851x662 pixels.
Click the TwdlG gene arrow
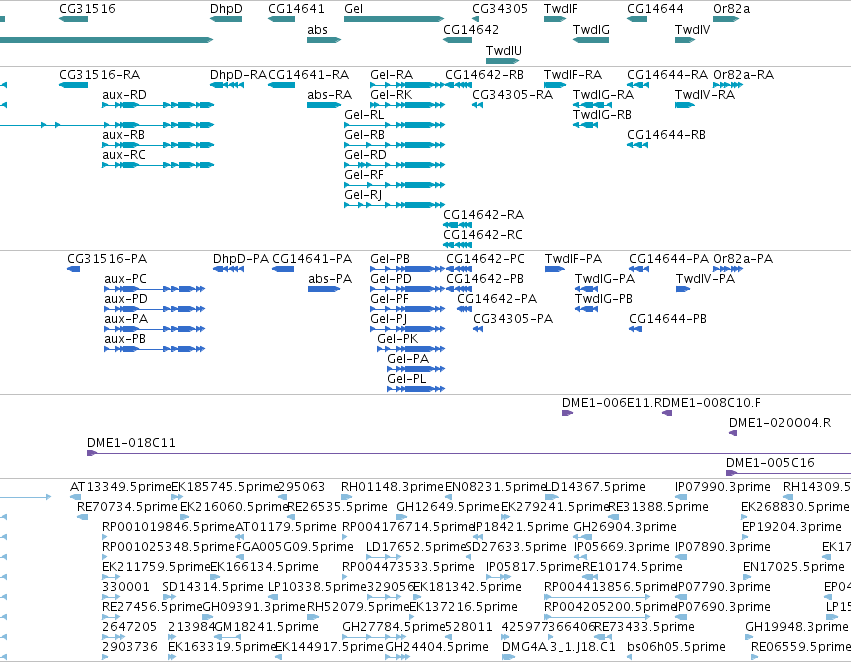coord(591,40)
